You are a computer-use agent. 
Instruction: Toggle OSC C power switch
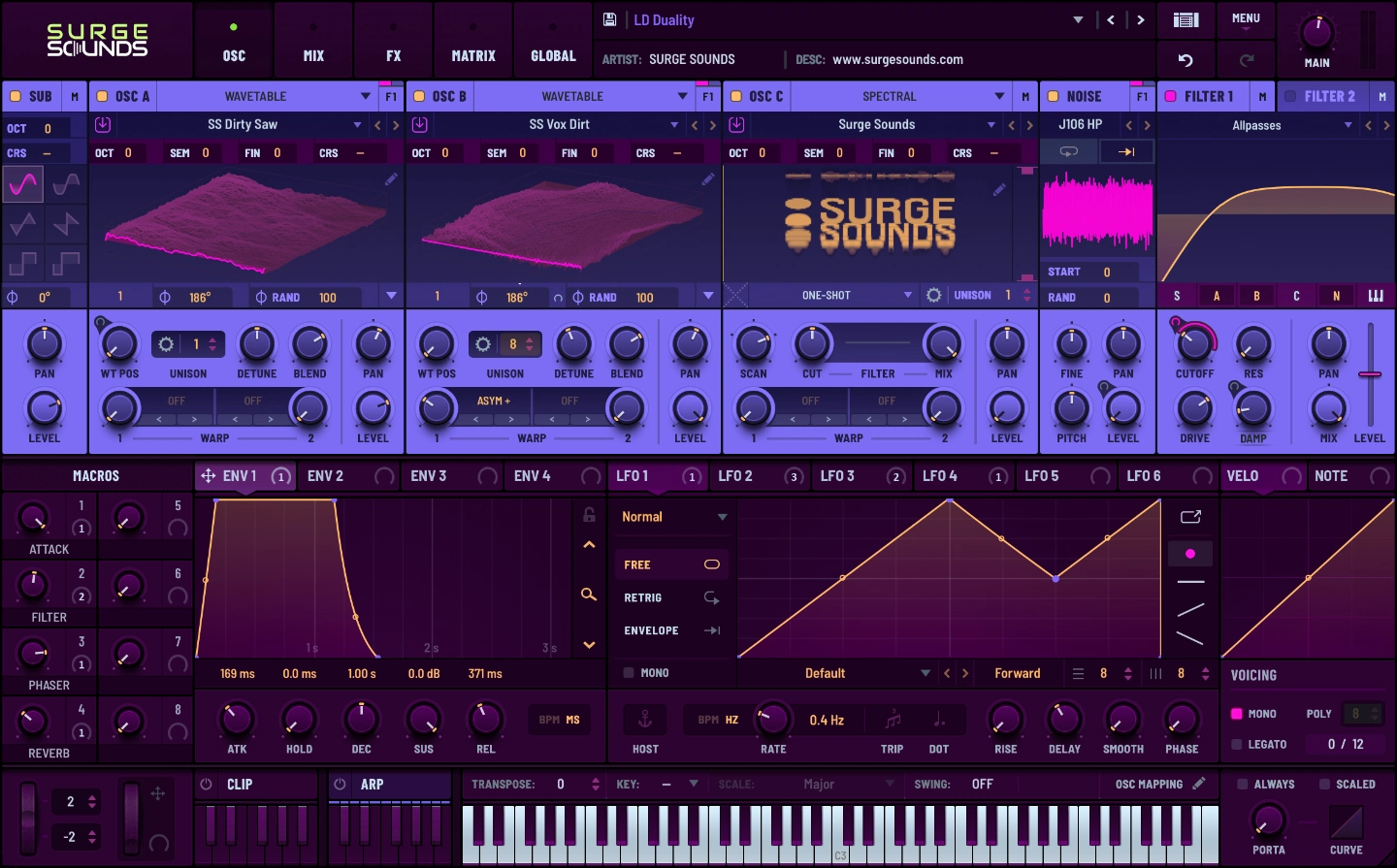[736, 96]
